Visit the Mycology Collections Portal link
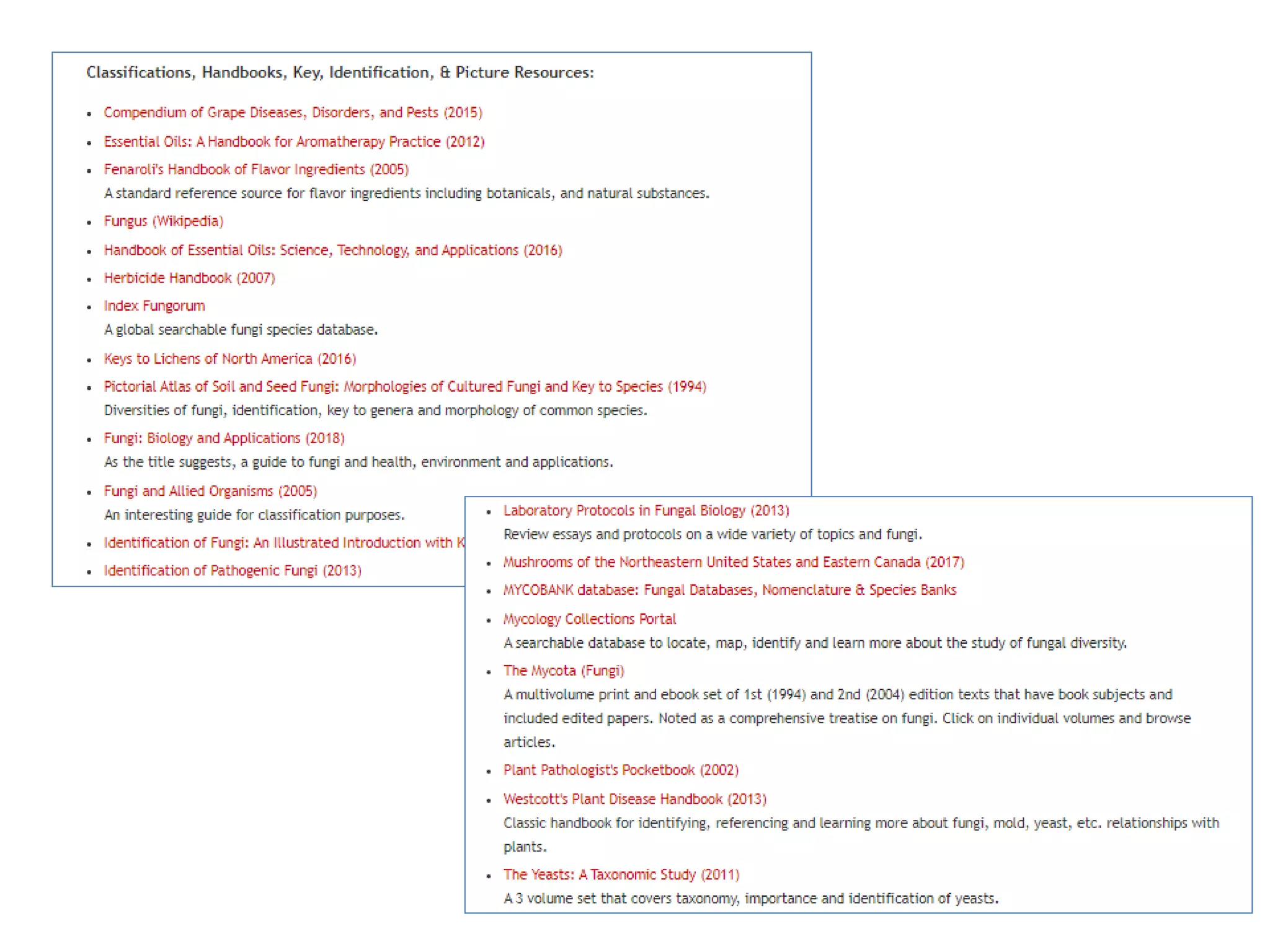Screen dimensions: 1270x952 pos(590,619)
